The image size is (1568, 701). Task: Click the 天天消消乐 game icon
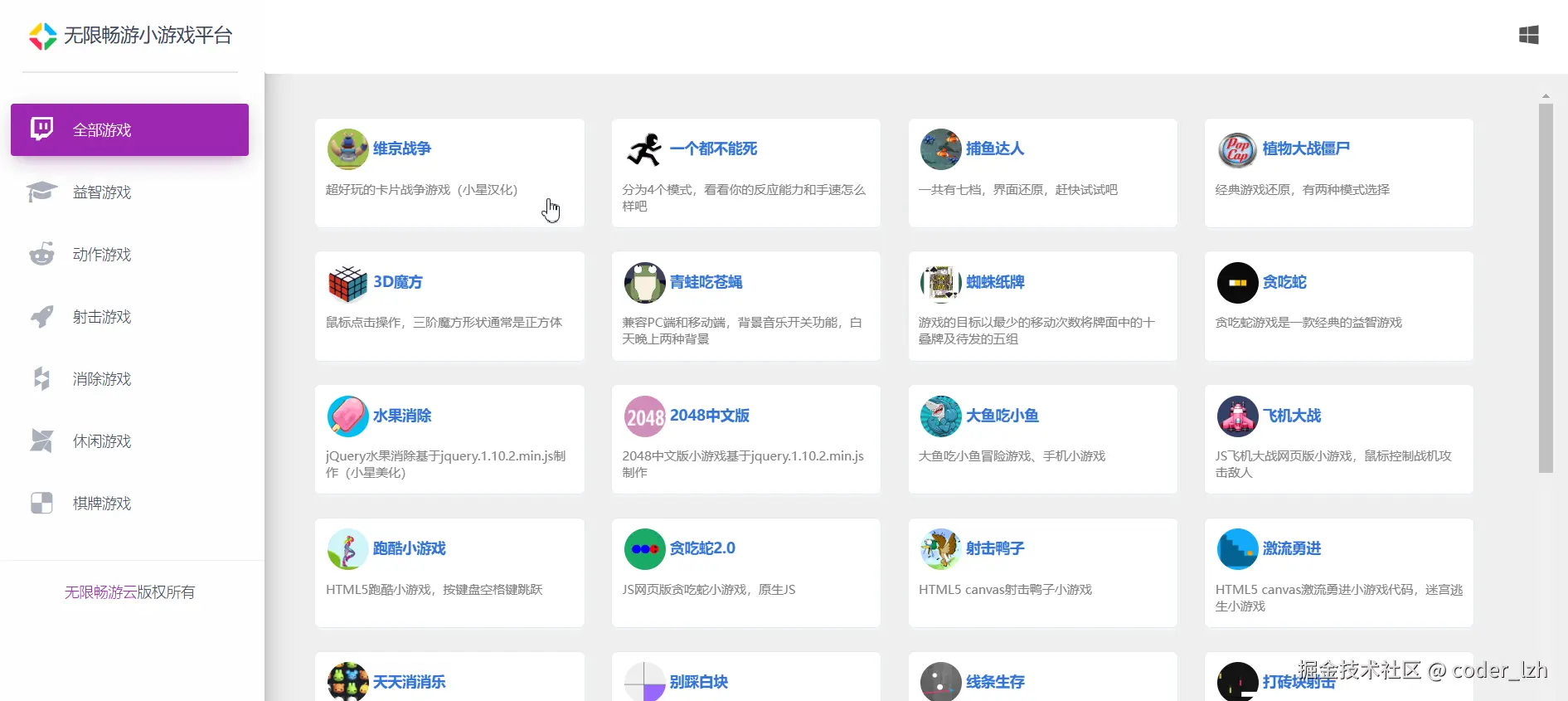(x=348, y=682)
